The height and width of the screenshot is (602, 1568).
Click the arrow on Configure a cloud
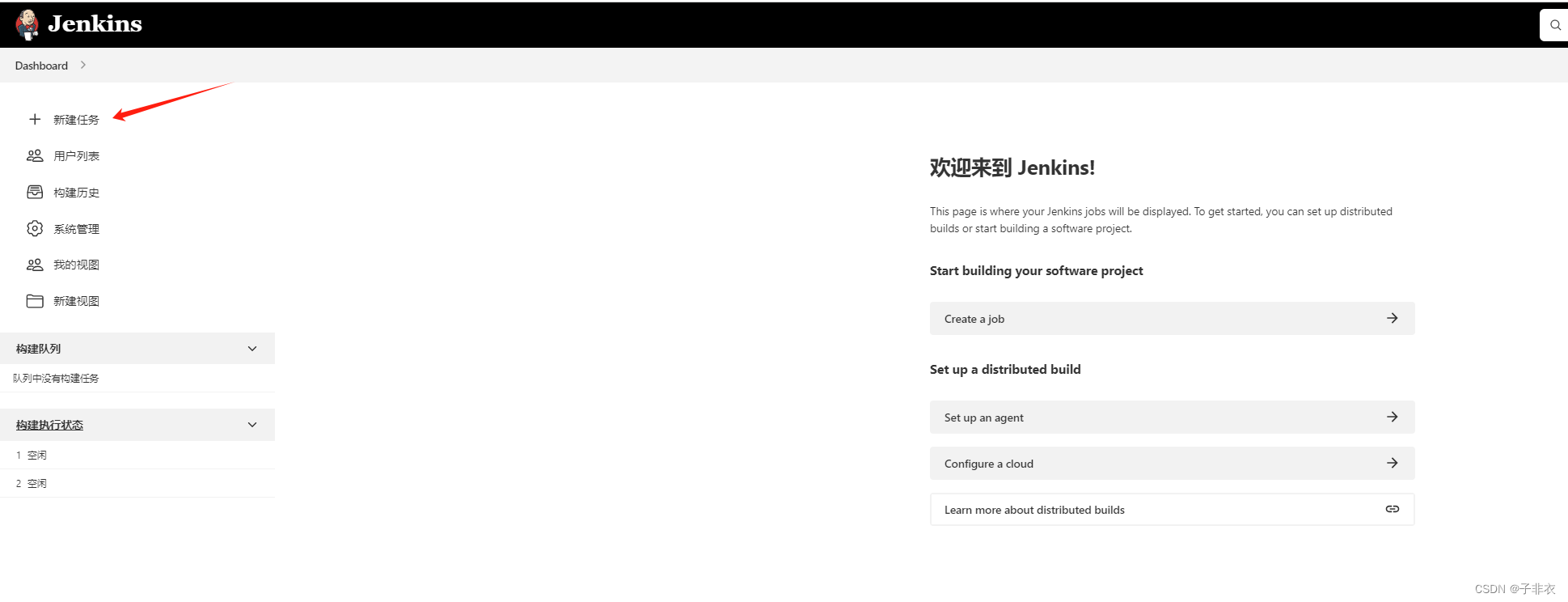tap(1393, 463)
